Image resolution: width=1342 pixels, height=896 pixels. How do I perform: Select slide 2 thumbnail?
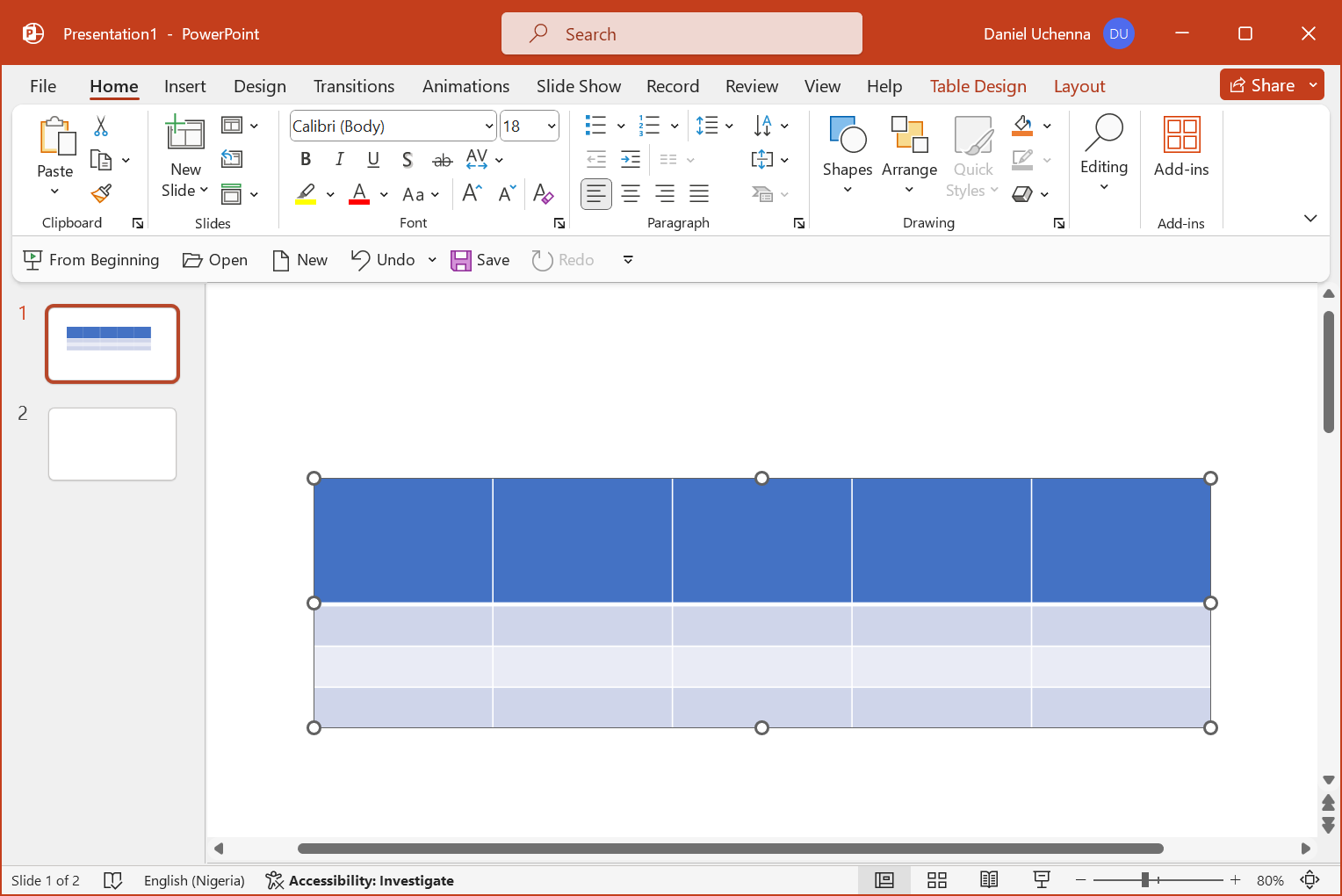coord(112,444)
